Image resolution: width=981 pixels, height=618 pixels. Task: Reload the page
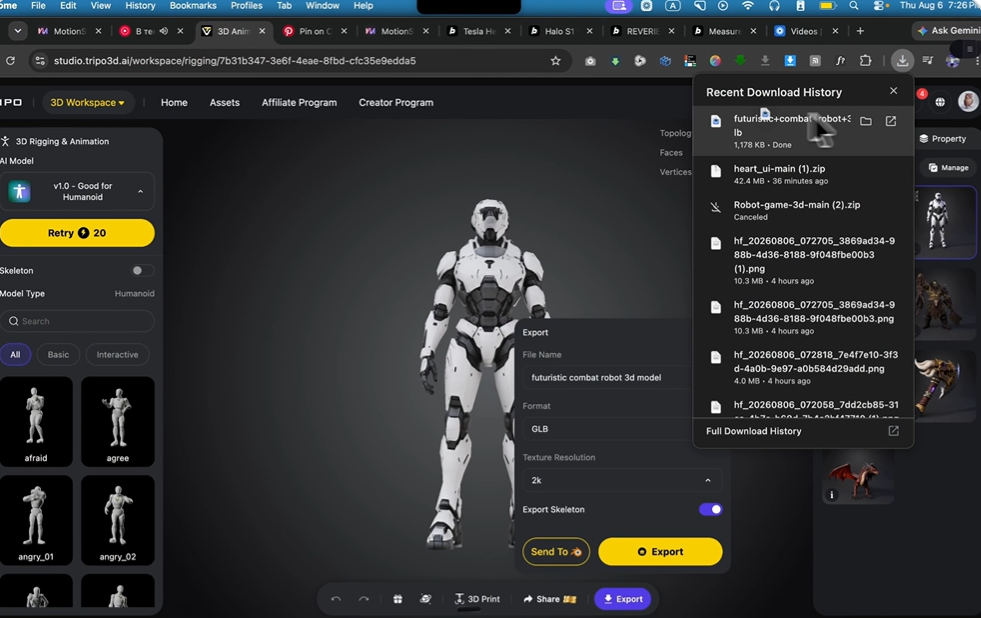11,61
